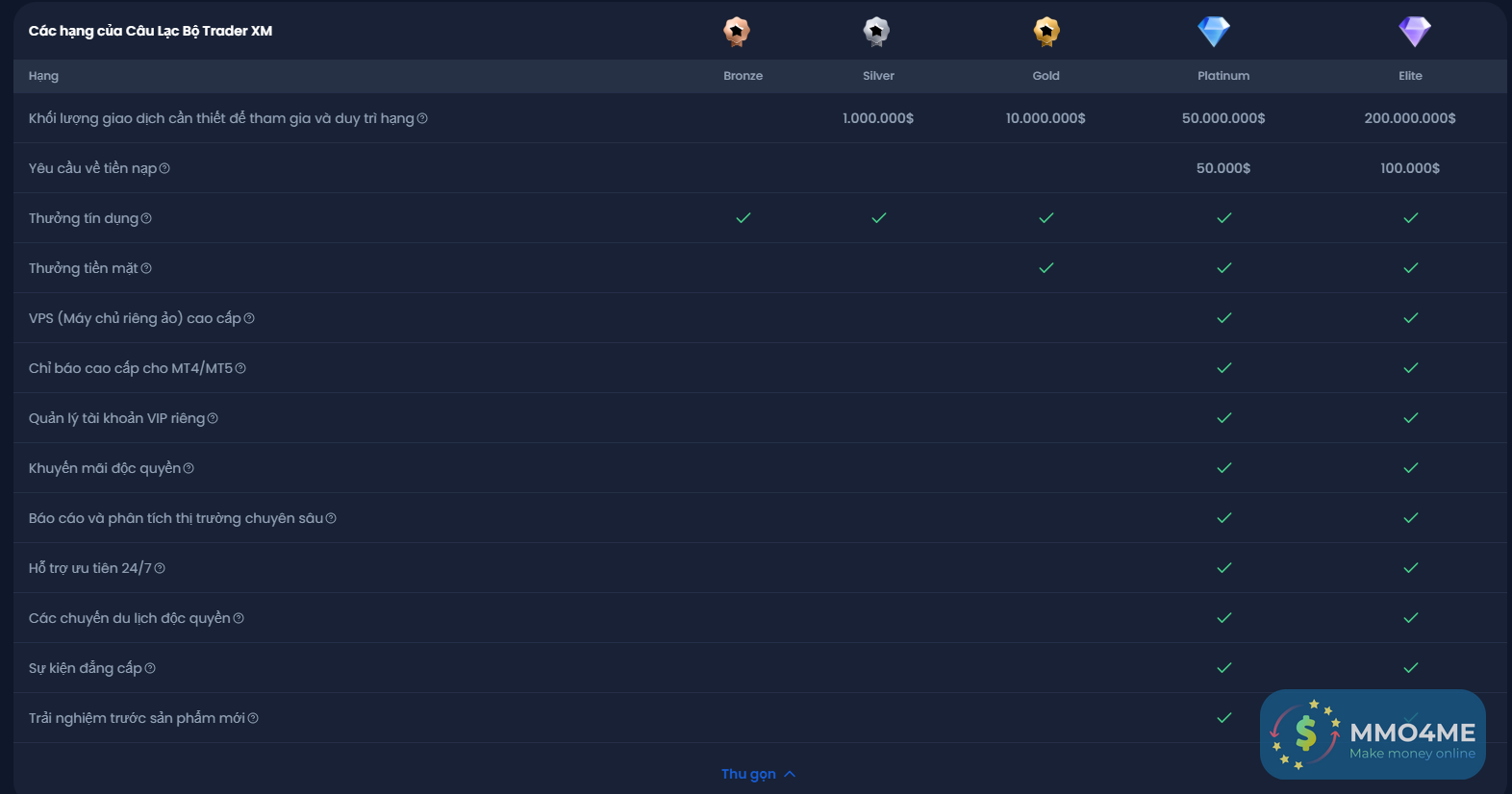Click Elite check mark in Quản lý tài khoản VIP row

pos(1411,418)
